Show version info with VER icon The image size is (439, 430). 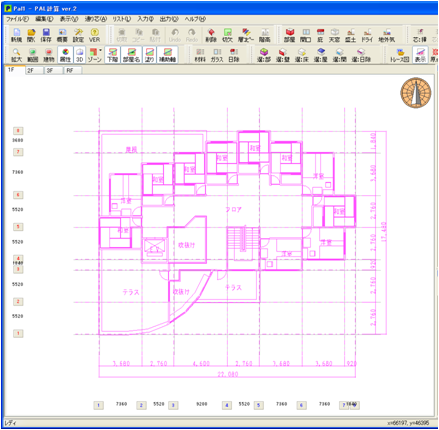pos(94,35)
